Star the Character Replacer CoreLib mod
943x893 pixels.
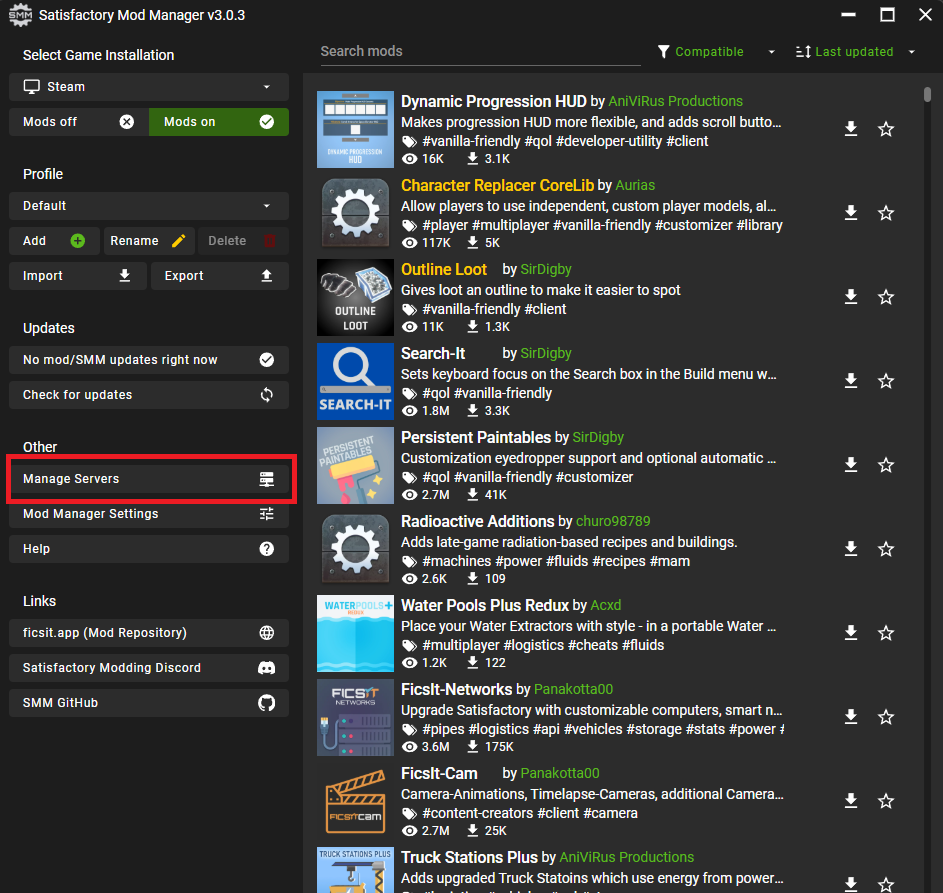click(x=886, y=213)
